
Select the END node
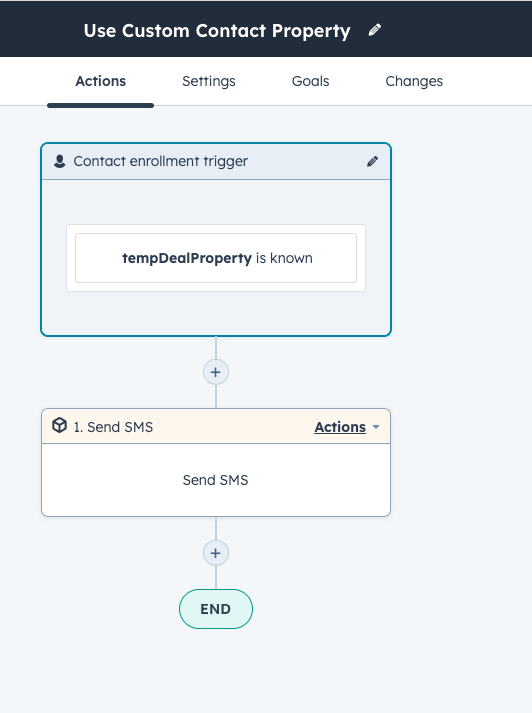(216, 609)
